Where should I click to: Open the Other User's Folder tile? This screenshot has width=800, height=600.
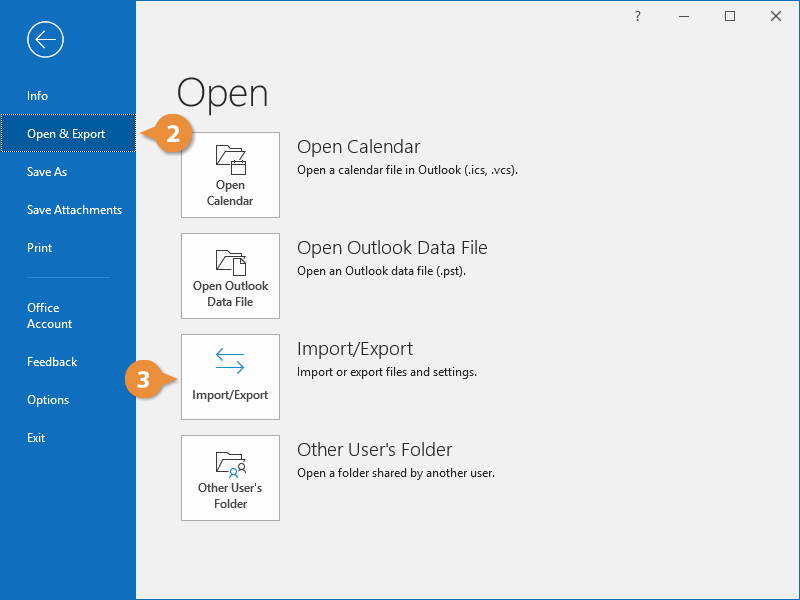click(x=230, y=478)
